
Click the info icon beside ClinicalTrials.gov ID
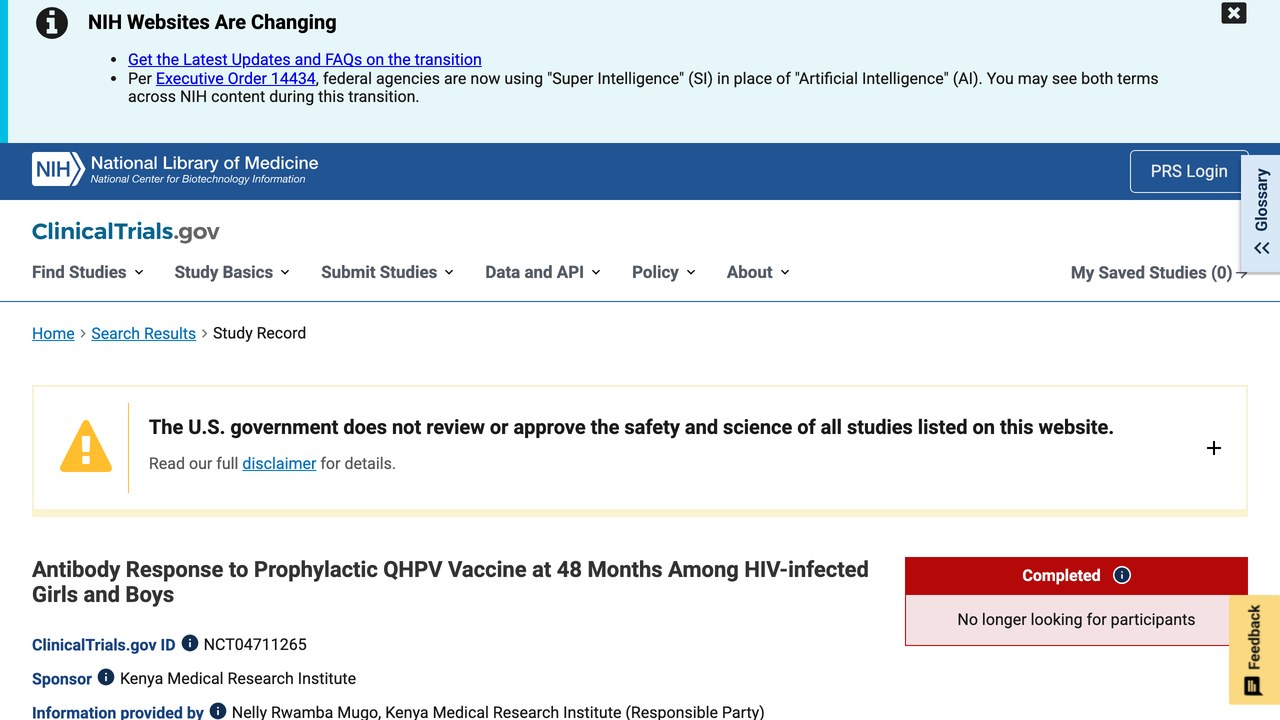click(x=189, y=644)
